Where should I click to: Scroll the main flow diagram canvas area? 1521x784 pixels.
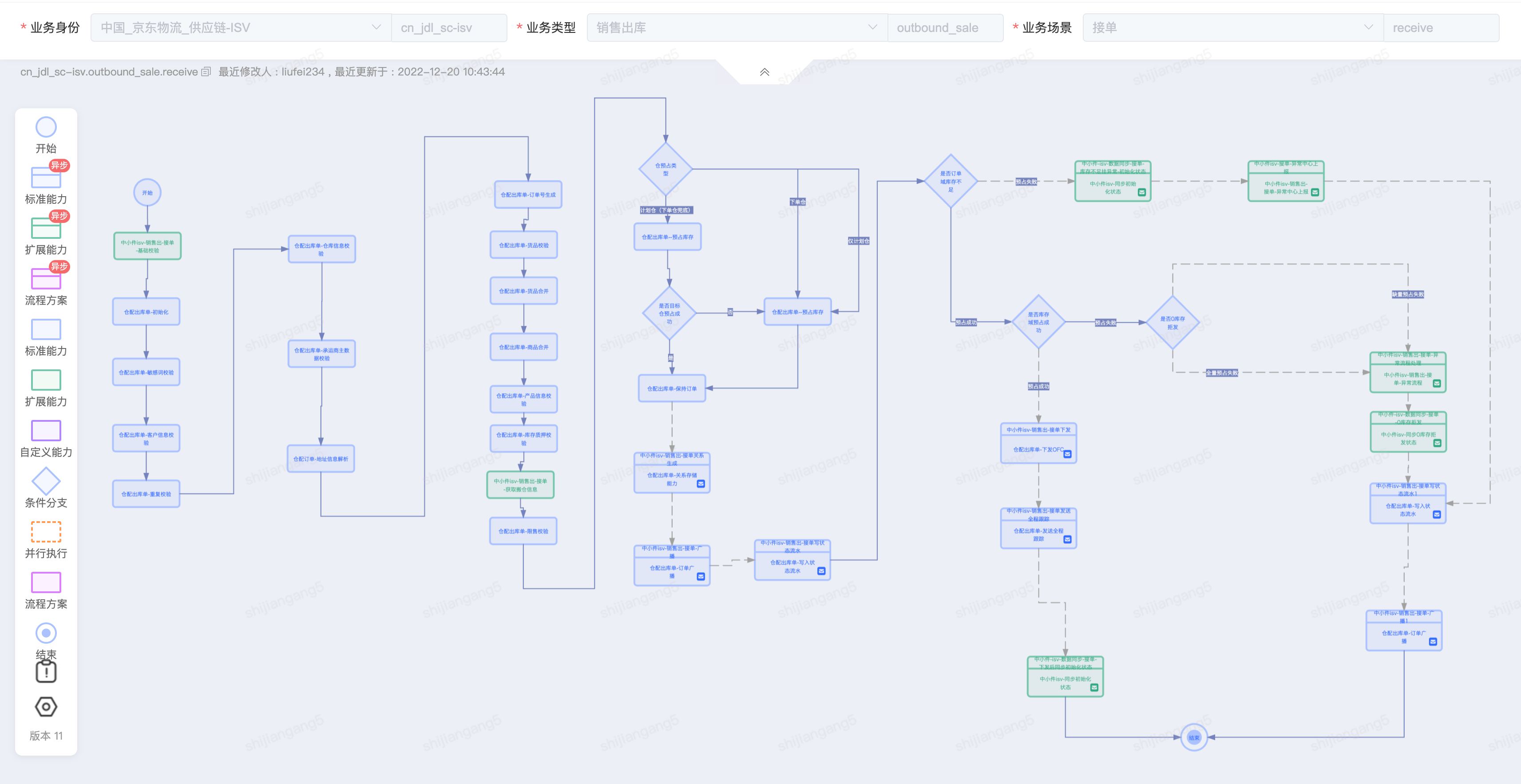pos(760,421)
